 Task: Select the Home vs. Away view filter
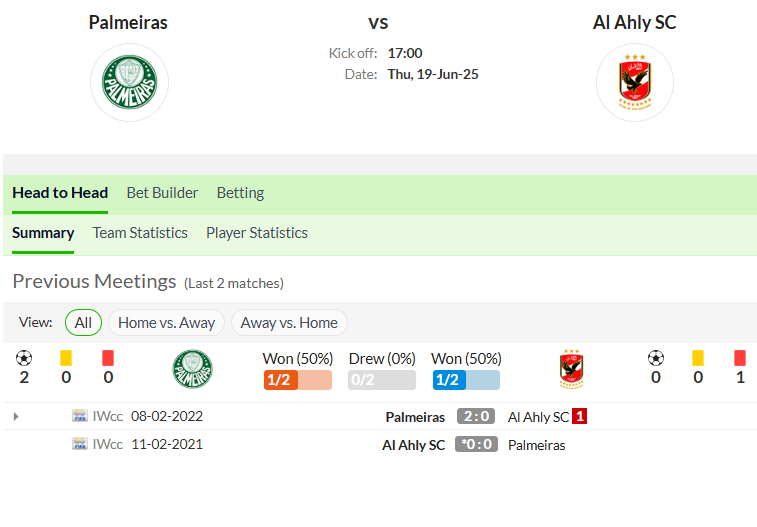pyautogui.click(x=166, y=322)
